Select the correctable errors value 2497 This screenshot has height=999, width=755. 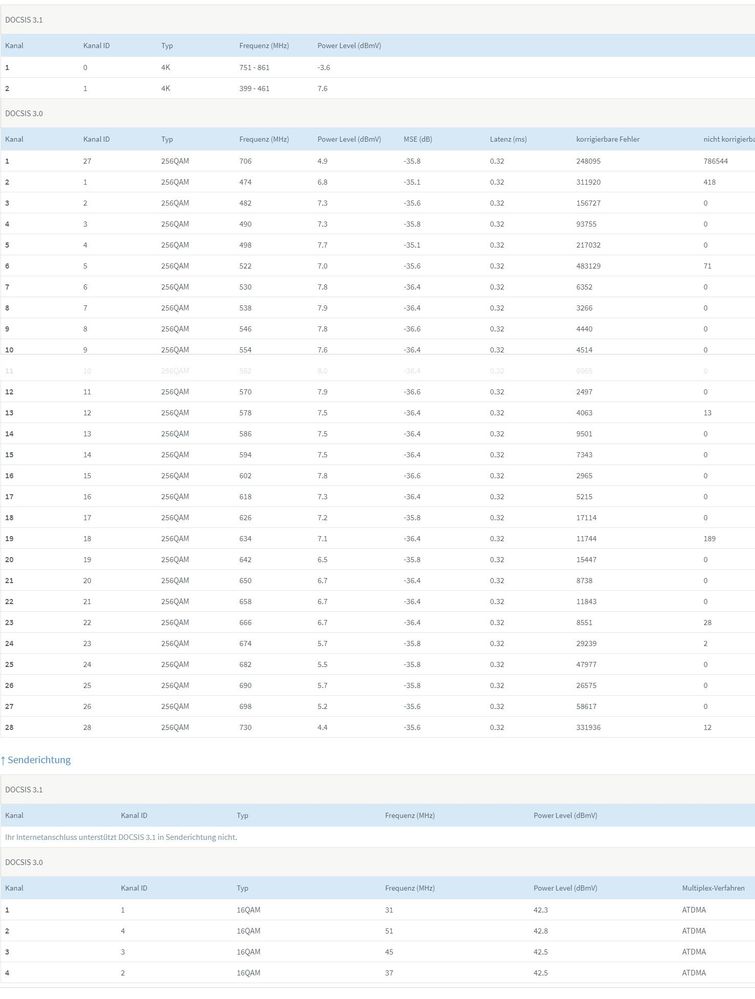(x=584, y=392)
